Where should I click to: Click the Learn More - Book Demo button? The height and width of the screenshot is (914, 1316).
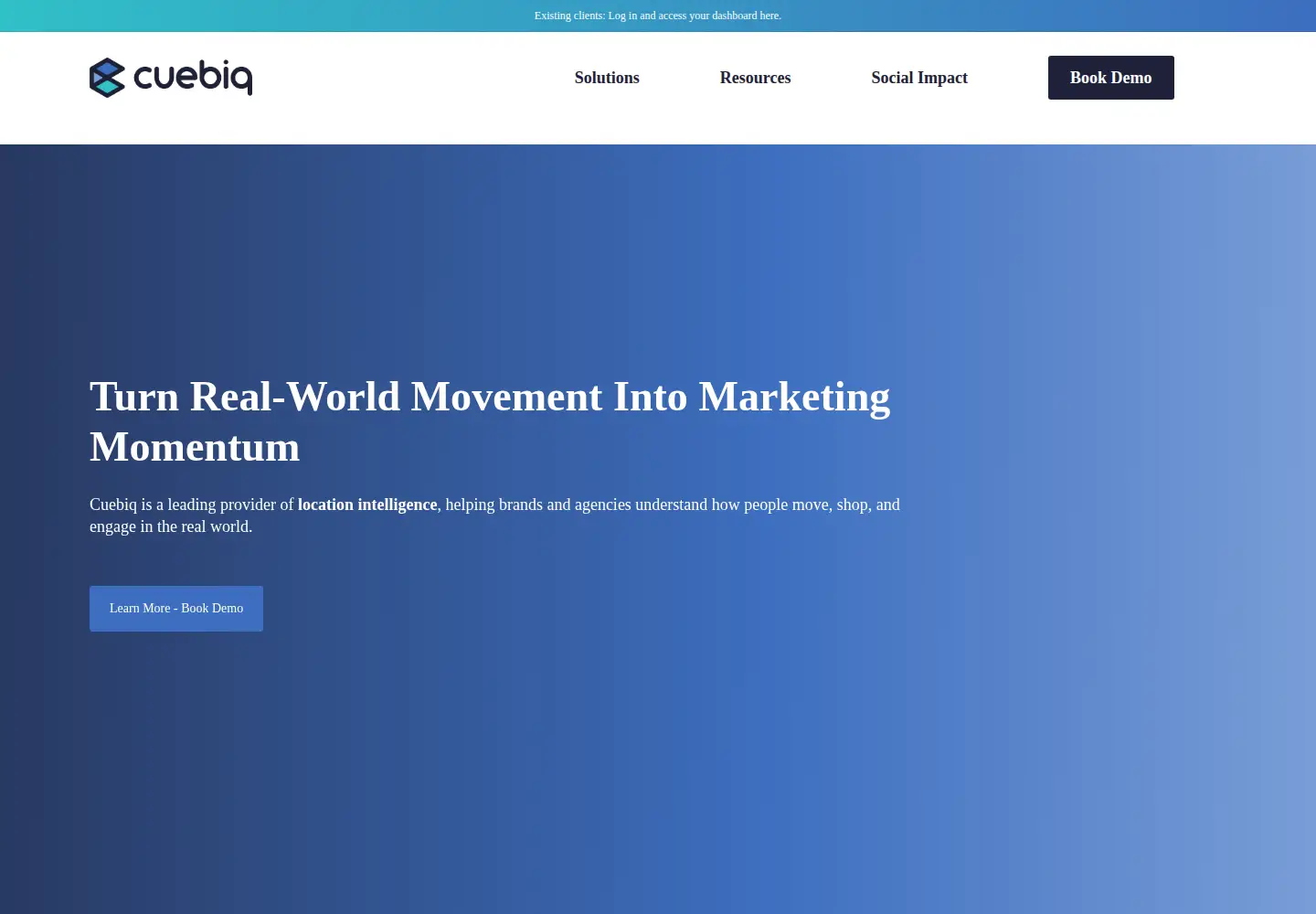(176, 609)
